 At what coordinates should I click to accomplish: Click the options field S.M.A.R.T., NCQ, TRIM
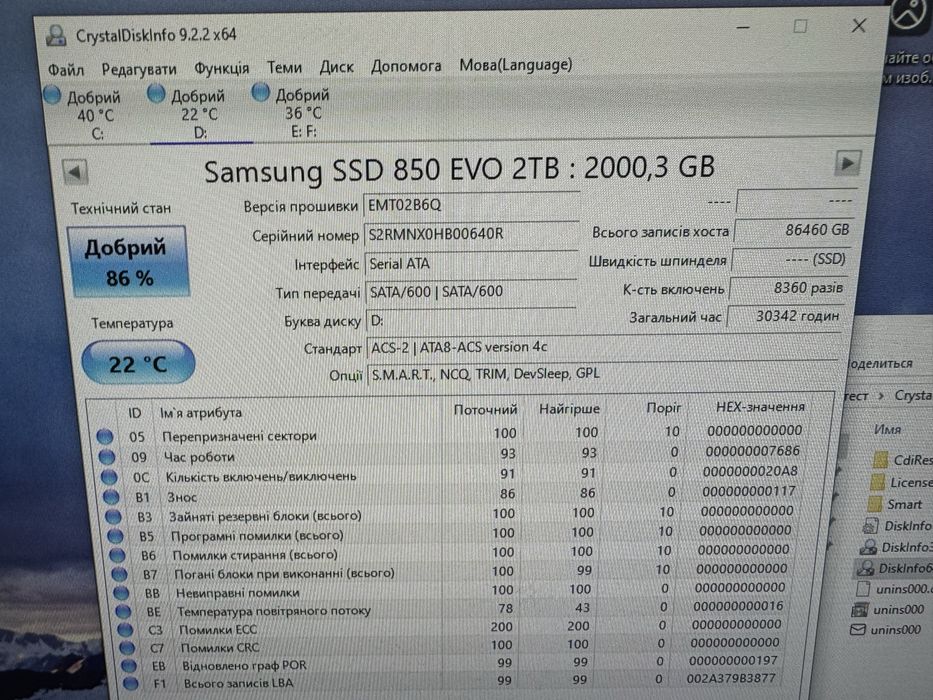point(603,374)
